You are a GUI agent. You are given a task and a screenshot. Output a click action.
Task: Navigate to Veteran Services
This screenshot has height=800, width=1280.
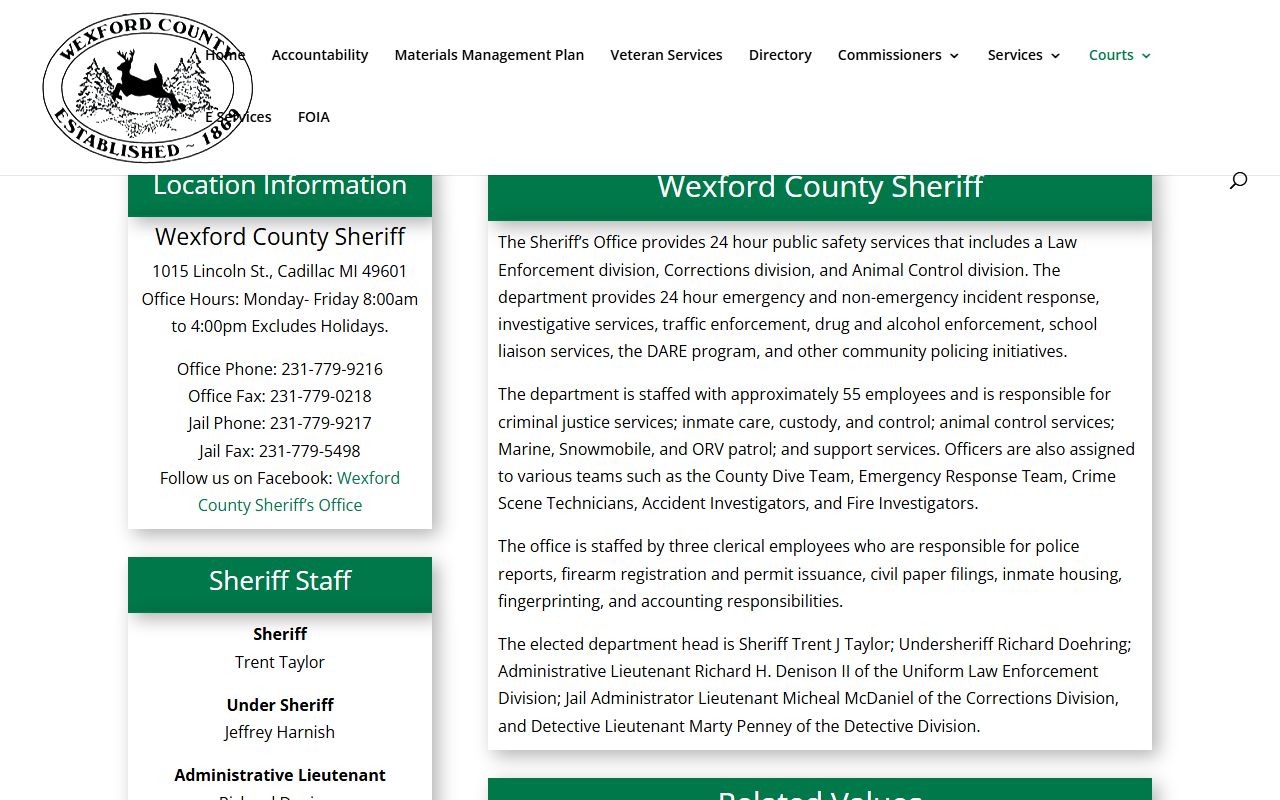coord(666,55)
